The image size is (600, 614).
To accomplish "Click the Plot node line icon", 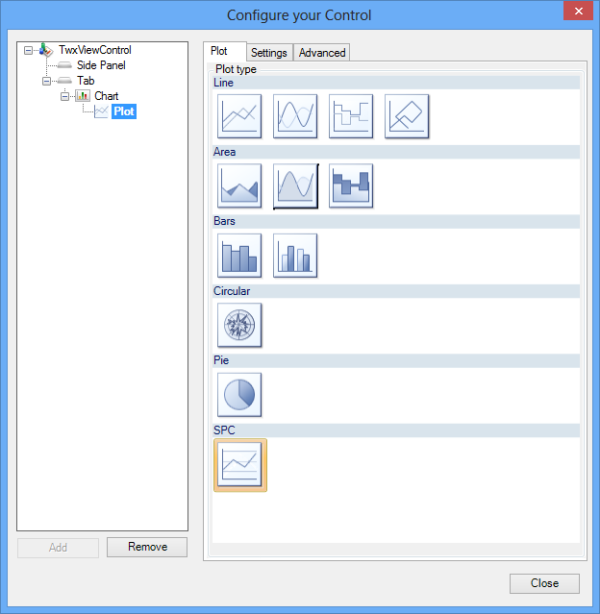I will click(101, 112).
